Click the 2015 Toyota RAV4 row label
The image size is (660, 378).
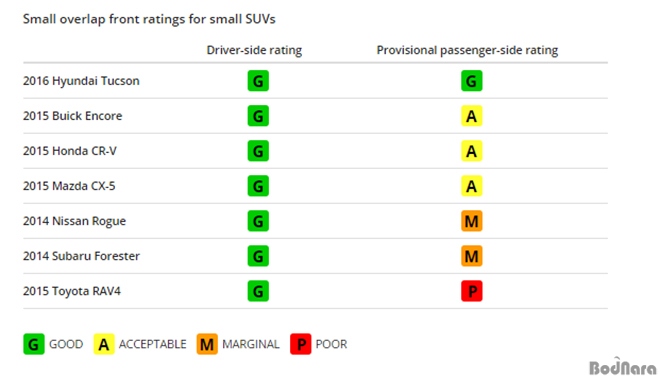click(72, 291)
